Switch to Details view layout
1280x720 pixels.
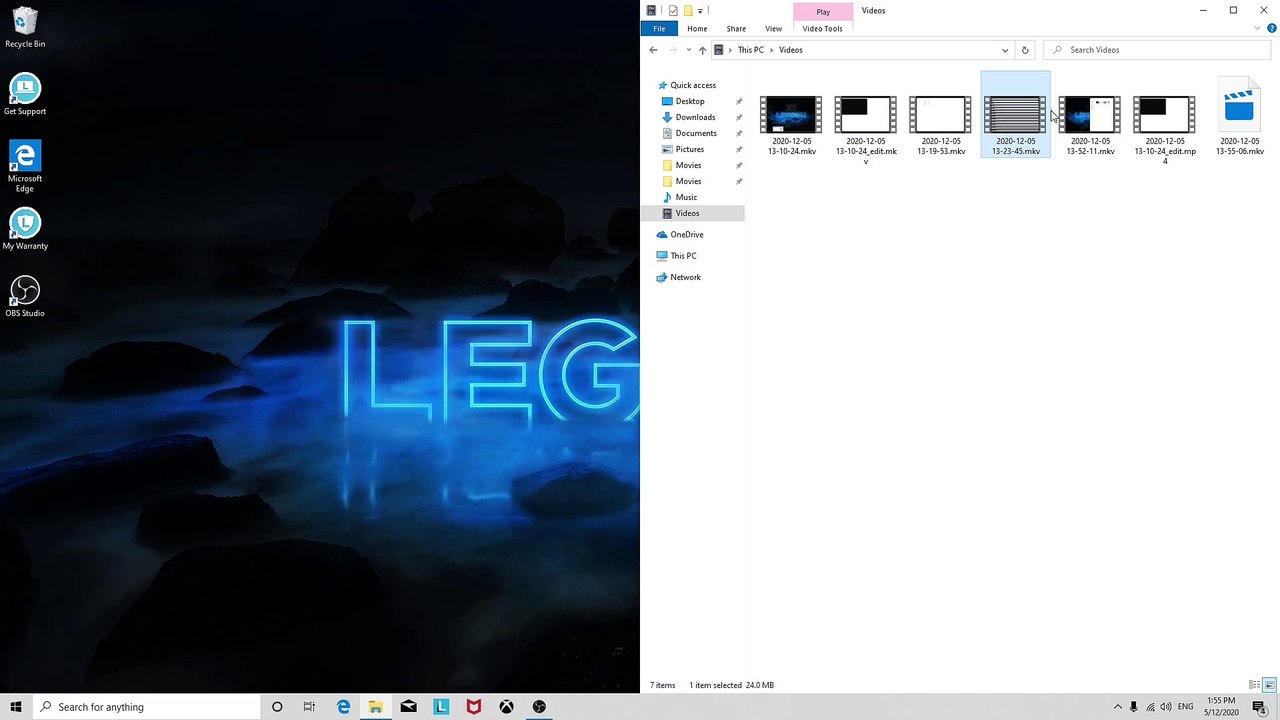pyautogui.click(x=1254, y=685)
